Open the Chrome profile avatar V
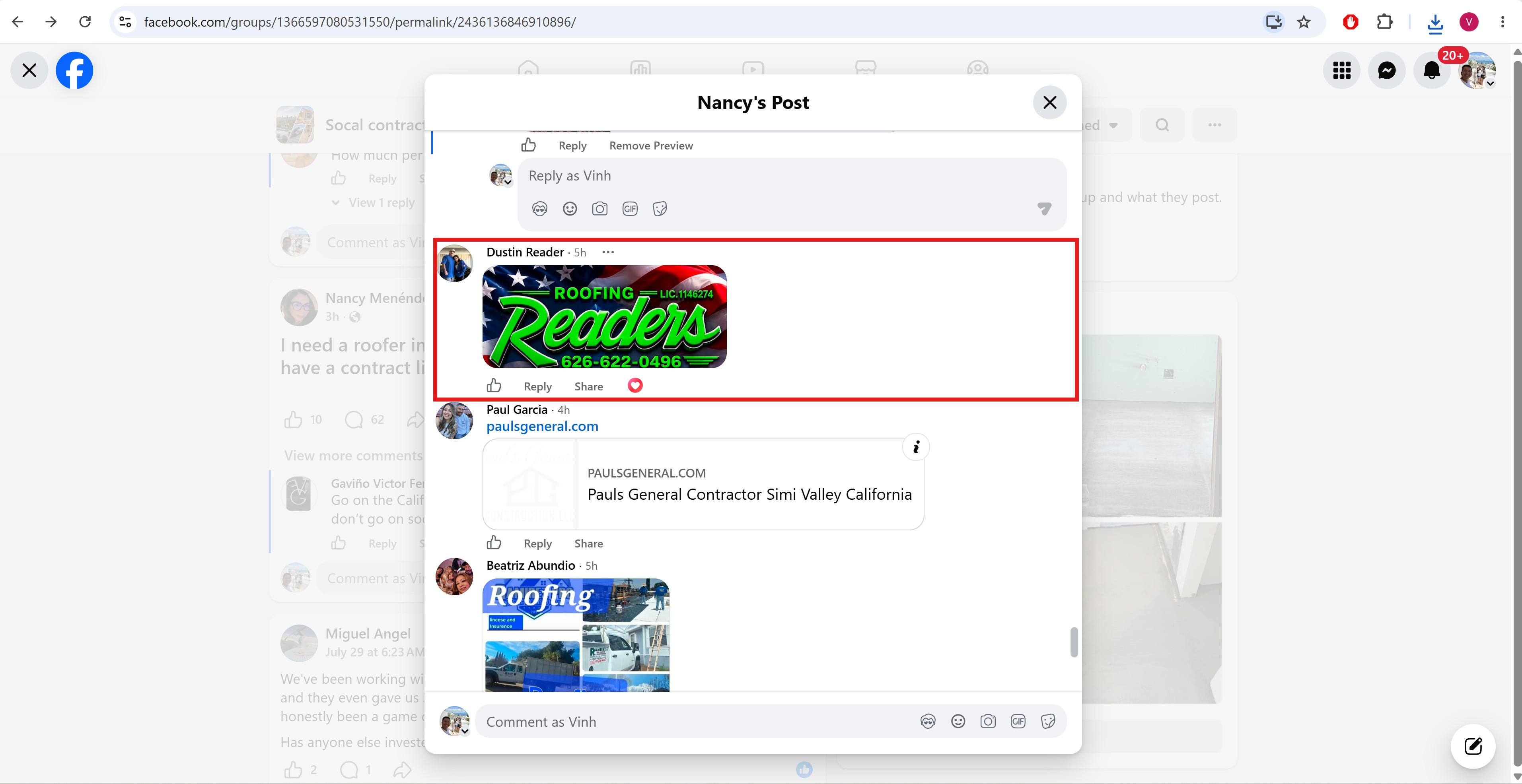 1469,22
